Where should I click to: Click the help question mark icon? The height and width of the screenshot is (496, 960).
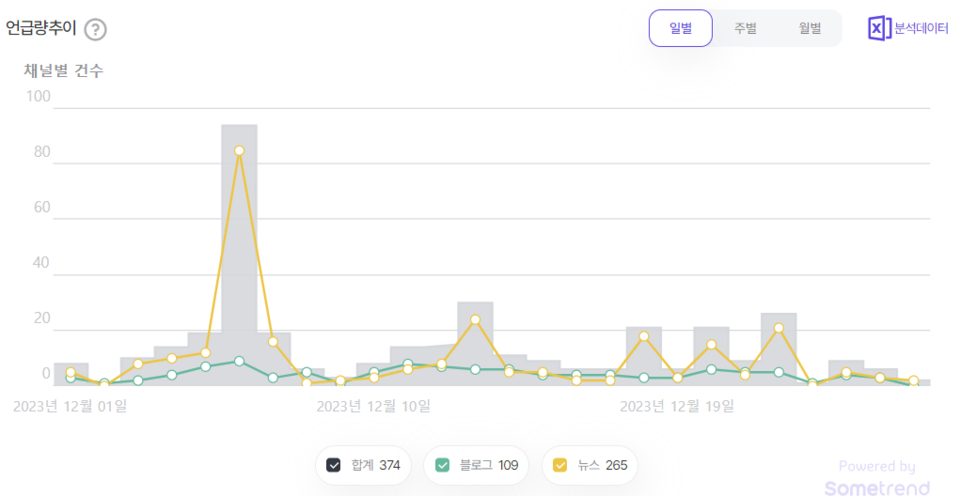tap(95, 29)
